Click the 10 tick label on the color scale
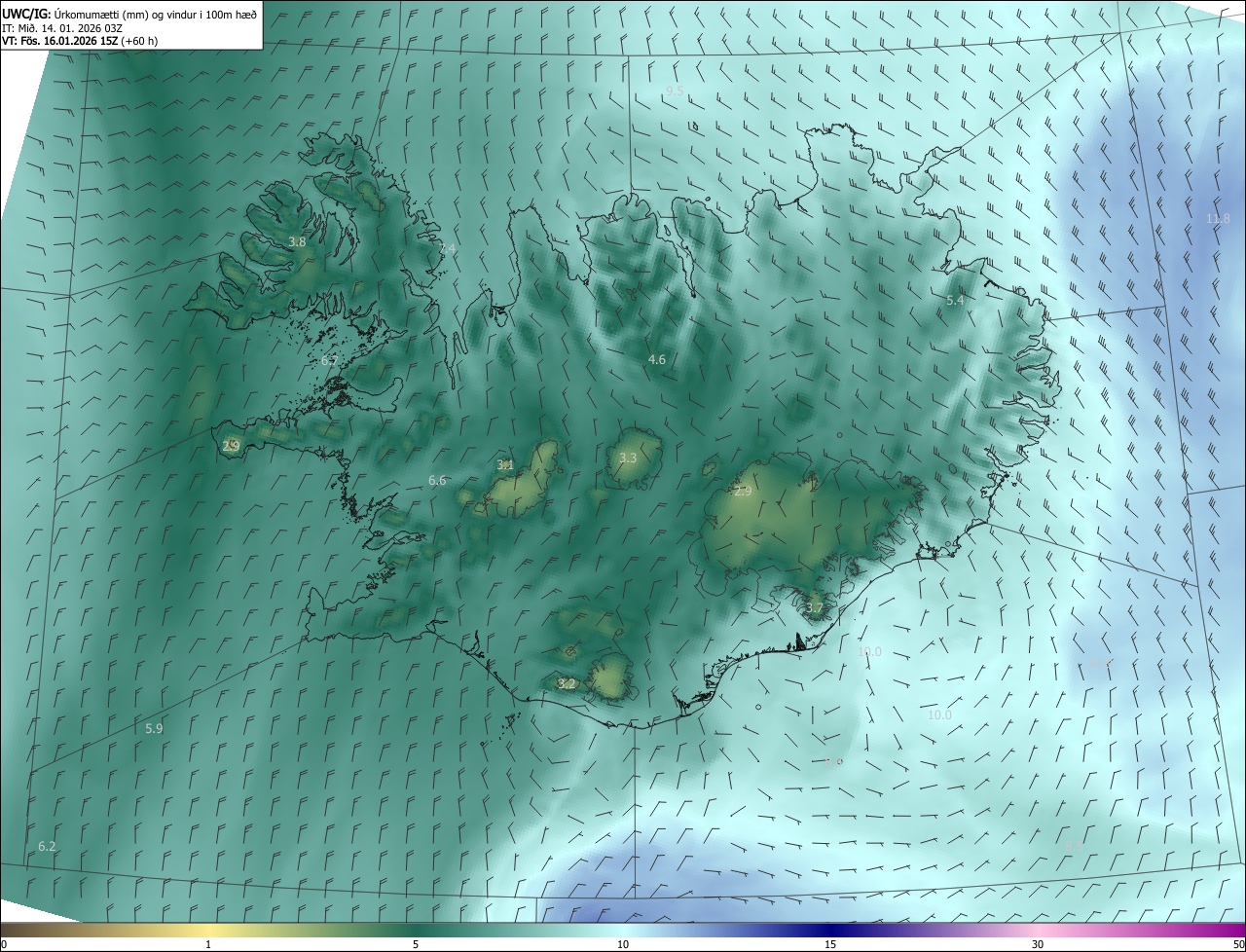This screenshot has width=1246, height=952. click(623, 944)
